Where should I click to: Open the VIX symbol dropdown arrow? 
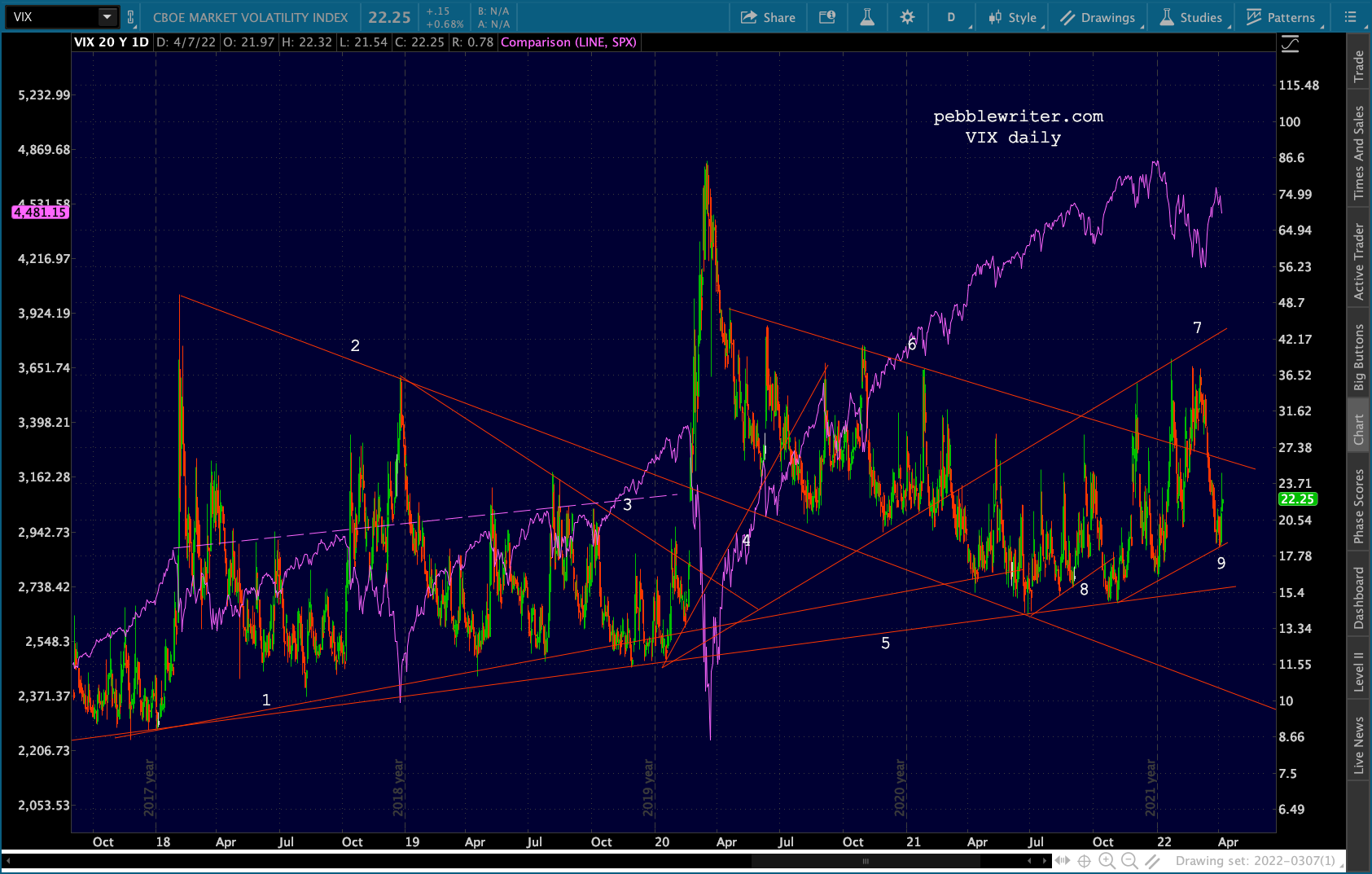[x=107, y=17]
